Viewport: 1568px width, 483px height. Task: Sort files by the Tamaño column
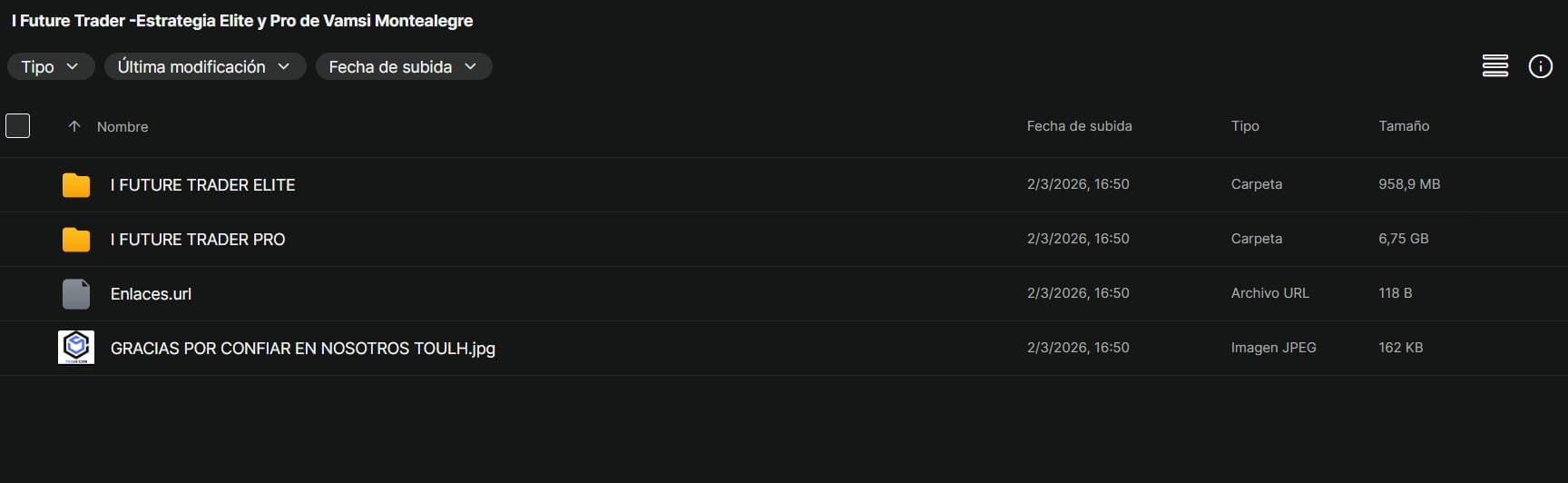1403,126
